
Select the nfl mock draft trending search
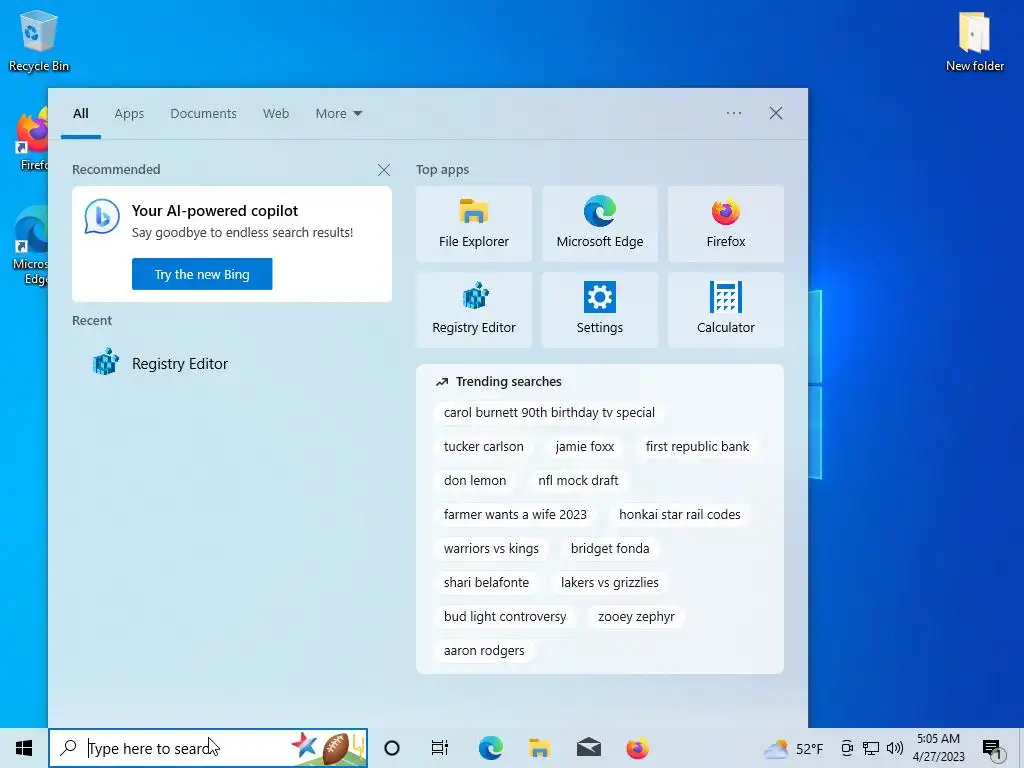(578, 481)
